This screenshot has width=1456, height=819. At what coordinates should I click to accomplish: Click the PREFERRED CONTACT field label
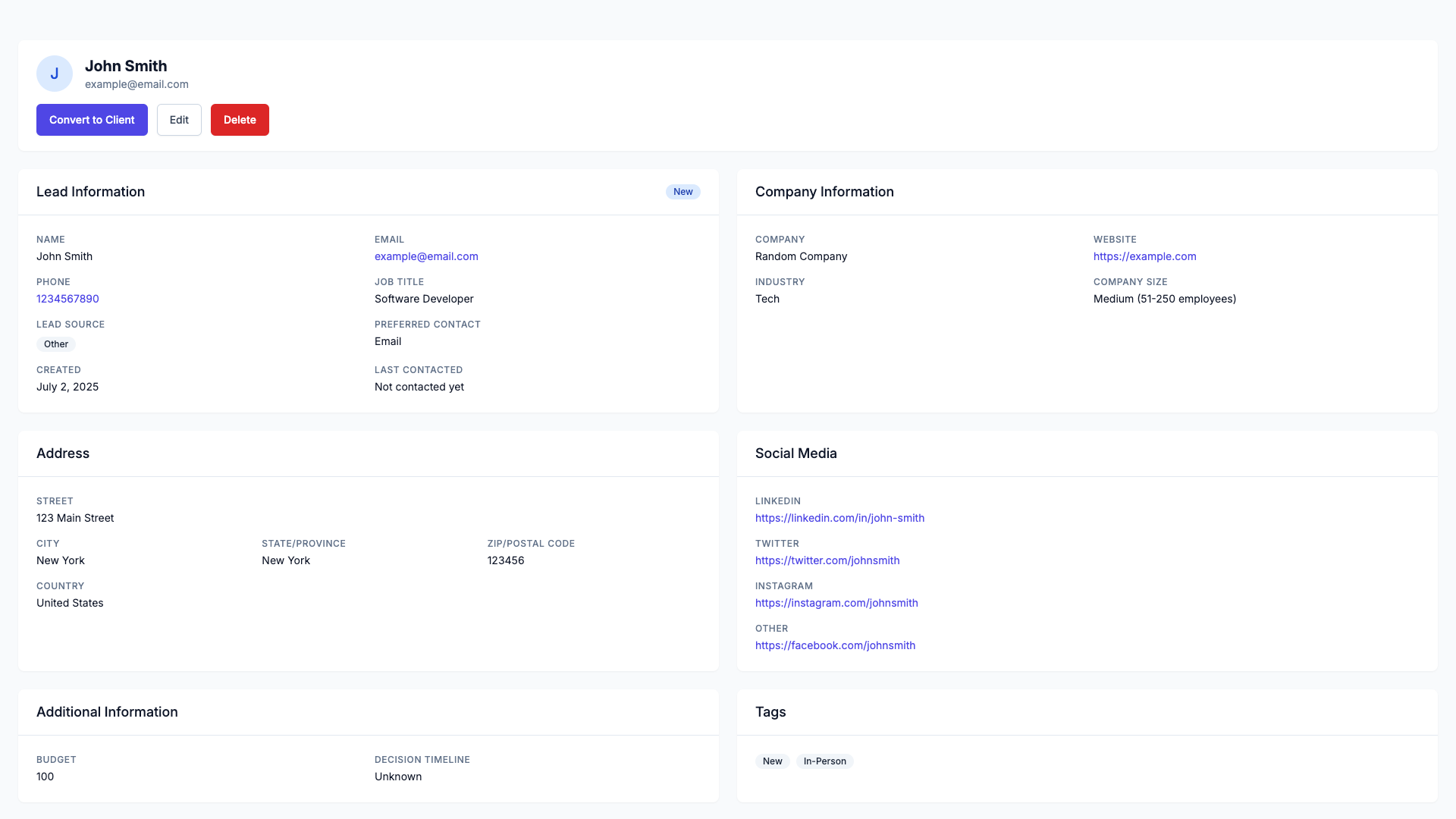coord(428,325)
